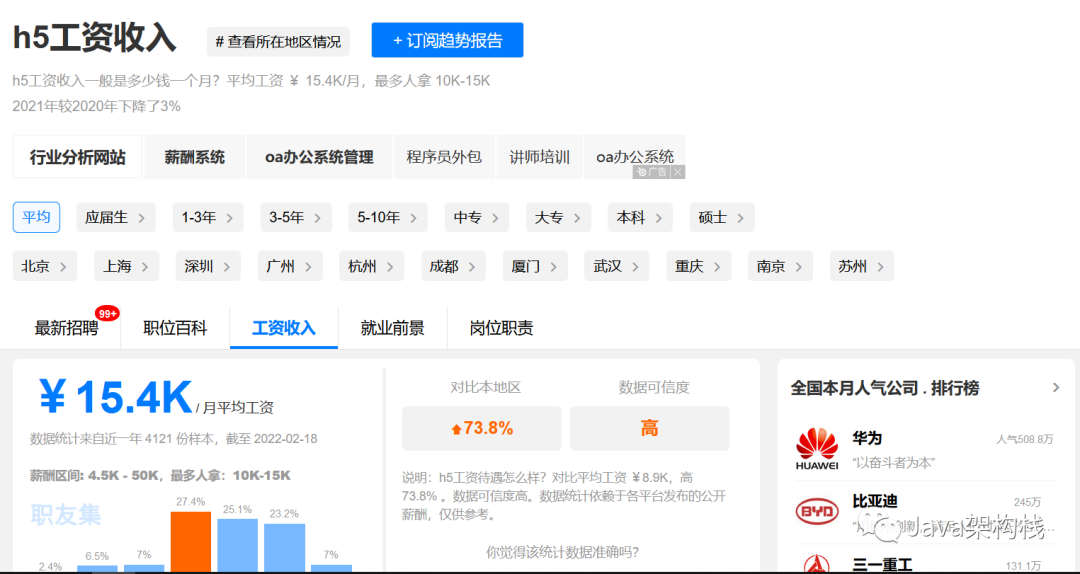Expand the 全国本月人气公司 ranking arrow

tap(1056, 388)
